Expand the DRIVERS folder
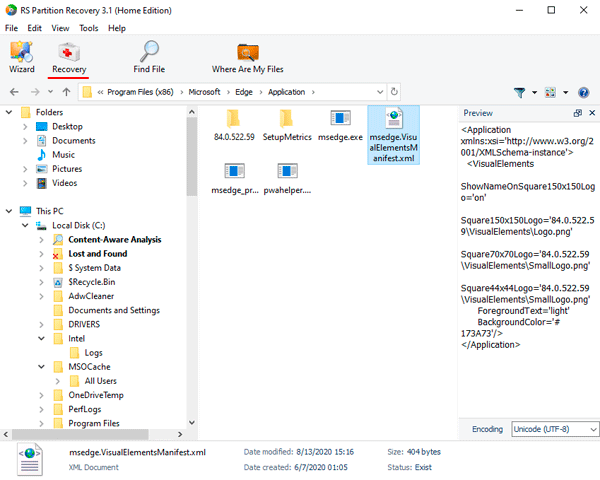 (x=41, y=324)
